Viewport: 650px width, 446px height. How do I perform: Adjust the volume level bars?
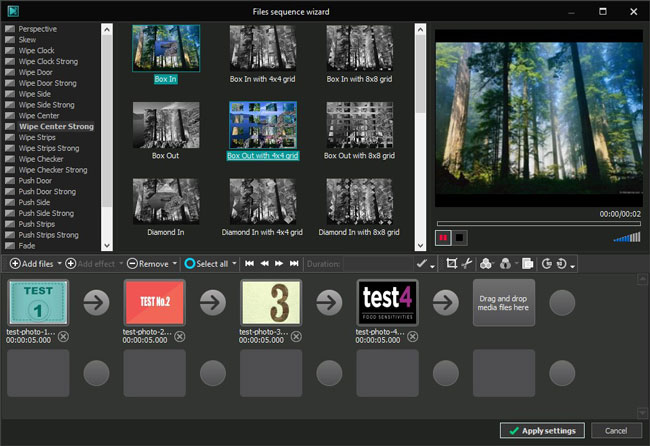pyautogui.click(x=627, y=237)
